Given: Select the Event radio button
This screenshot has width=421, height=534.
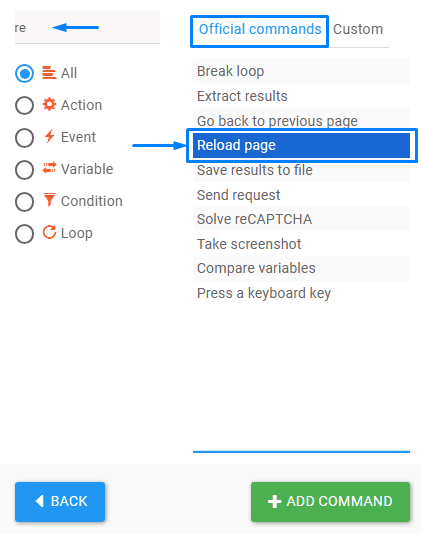Looking at the screenshot, I should (24, 138).
